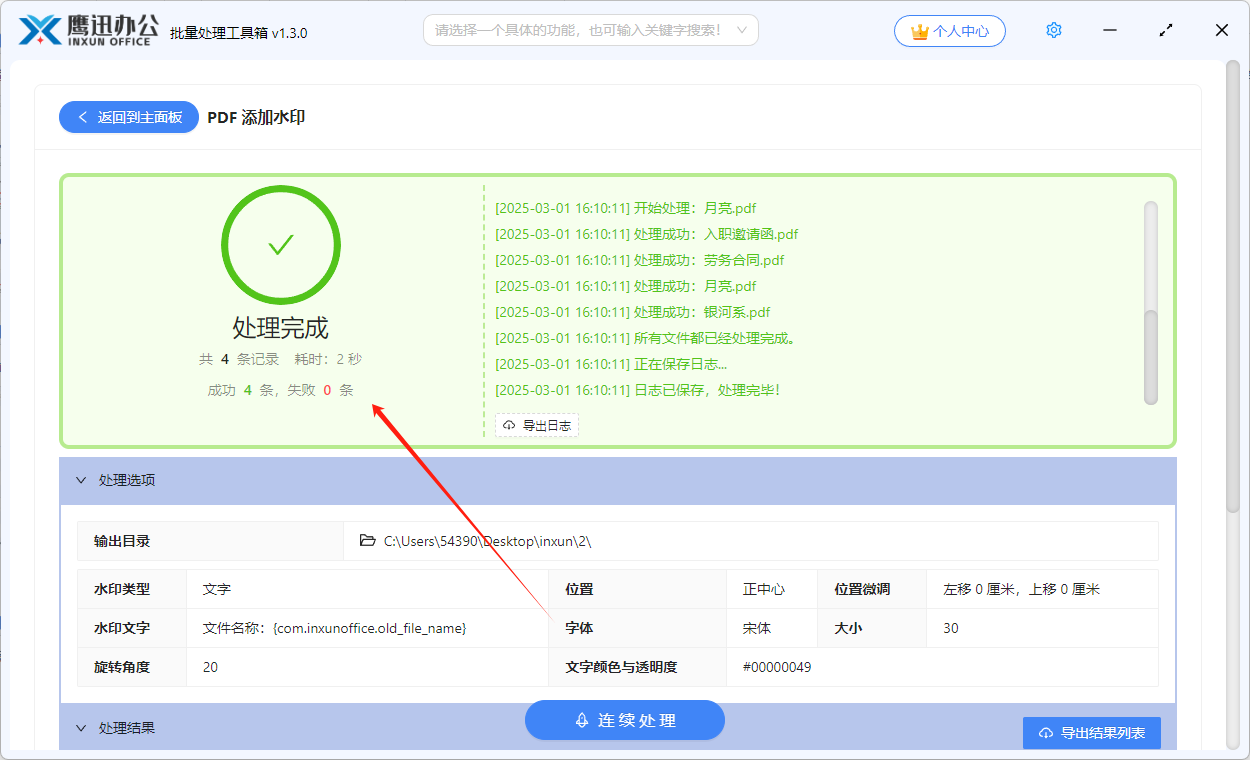Click 左移 0 厘米，上移 0 厘米 value
Screen dimensions: 1250x760
[x=1022, y=589]
